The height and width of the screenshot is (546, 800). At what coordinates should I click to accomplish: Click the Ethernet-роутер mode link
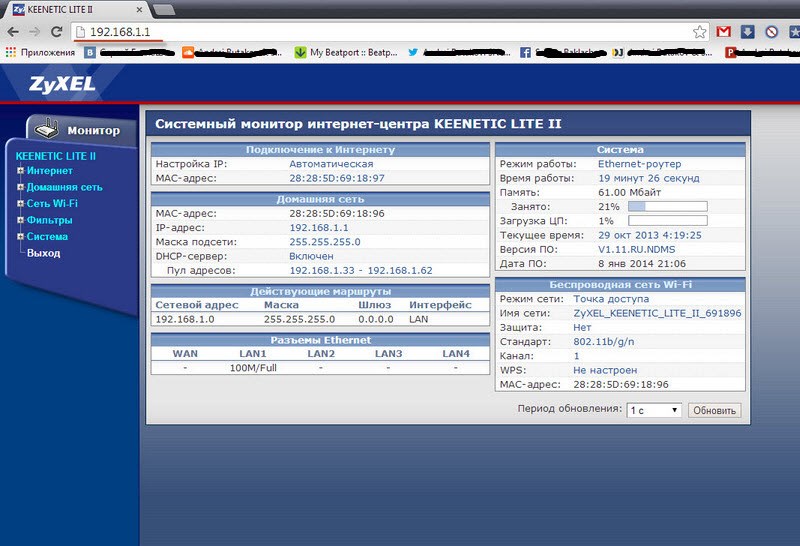pyautogui.click(x=639, y=164)
